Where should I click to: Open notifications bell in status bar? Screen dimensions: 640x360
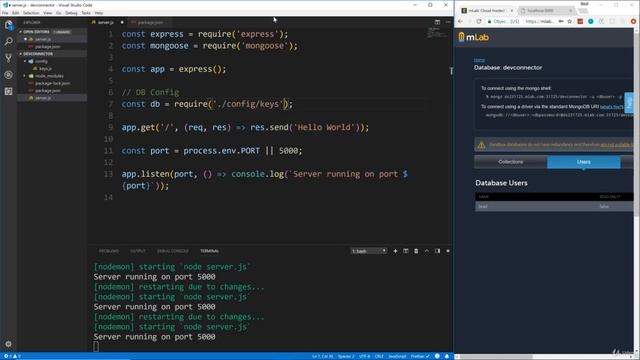(447, 356)
